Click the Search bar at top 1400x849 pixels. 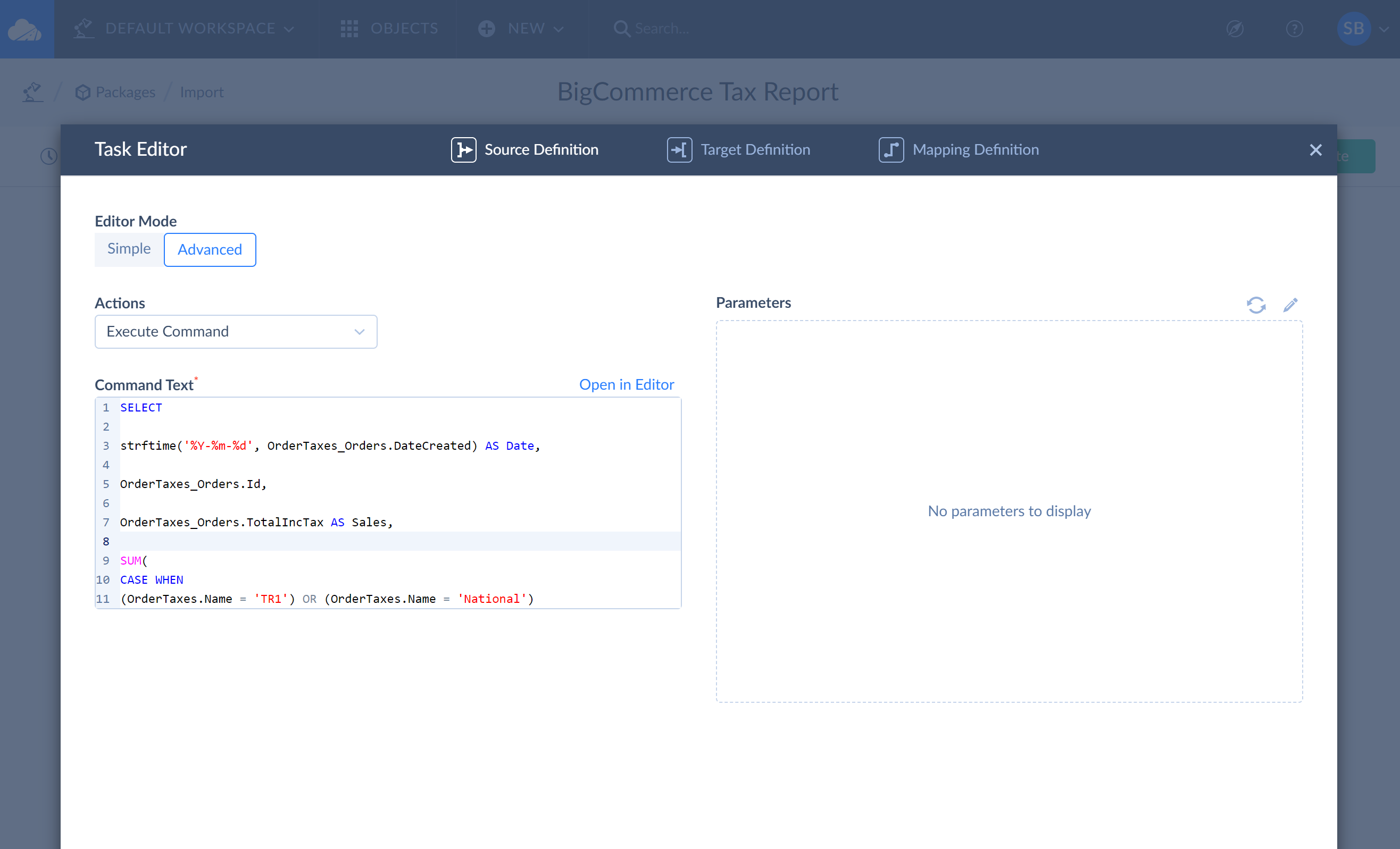click(660, 28)
